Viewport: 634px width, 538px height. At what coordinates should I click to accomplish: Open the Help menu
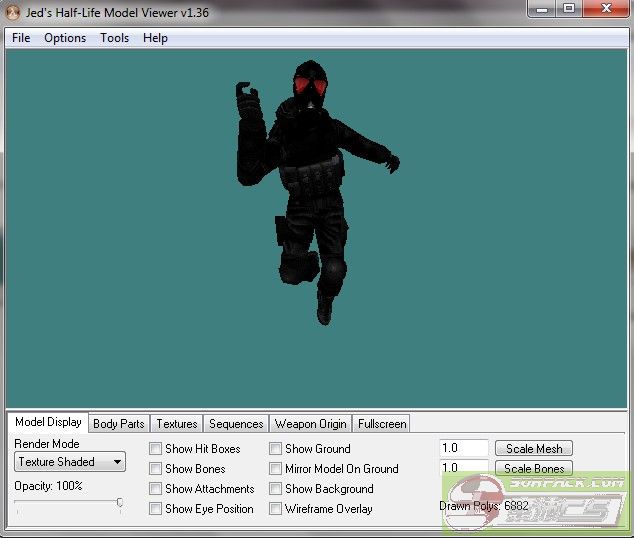155,38
